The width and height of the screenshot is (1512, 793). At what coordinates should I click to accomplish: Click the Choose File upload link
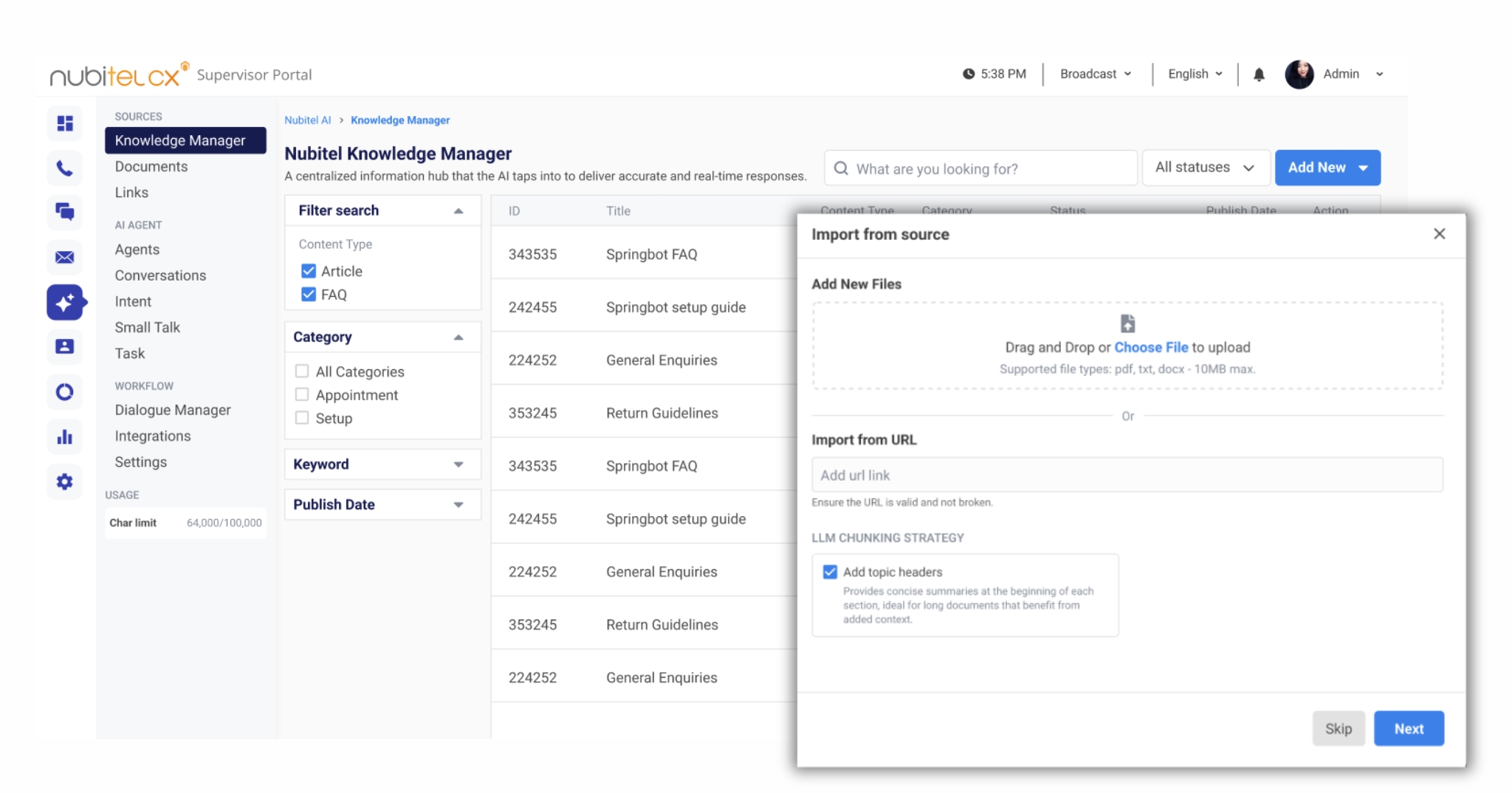[x=1152, y=347]
